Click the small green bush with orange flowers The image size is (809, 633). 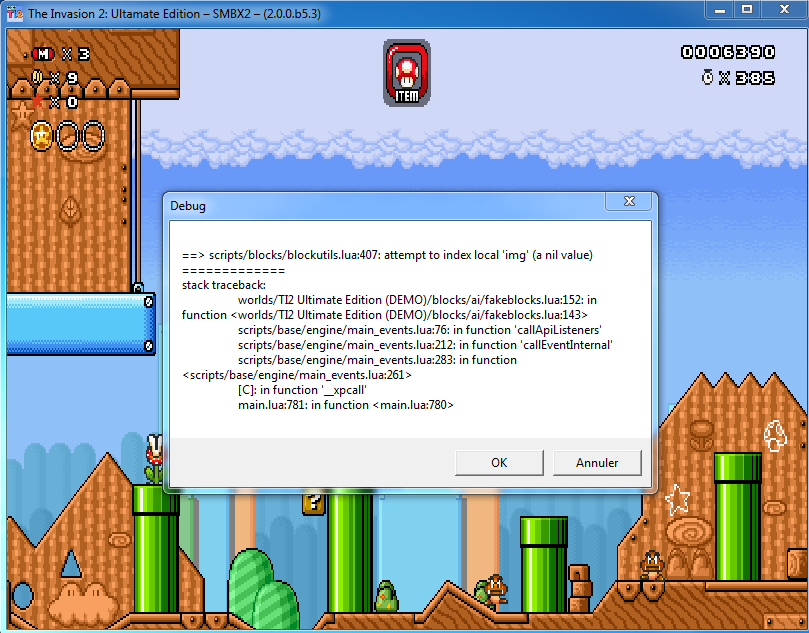(x=386, y=596)
